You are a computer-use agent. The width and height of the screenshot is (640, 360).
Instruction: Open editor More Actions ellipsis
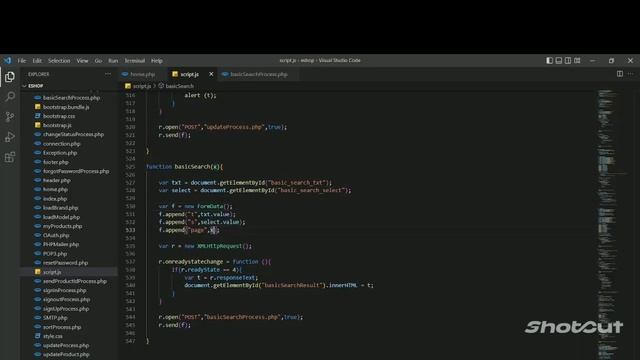[x=631, y=74]
